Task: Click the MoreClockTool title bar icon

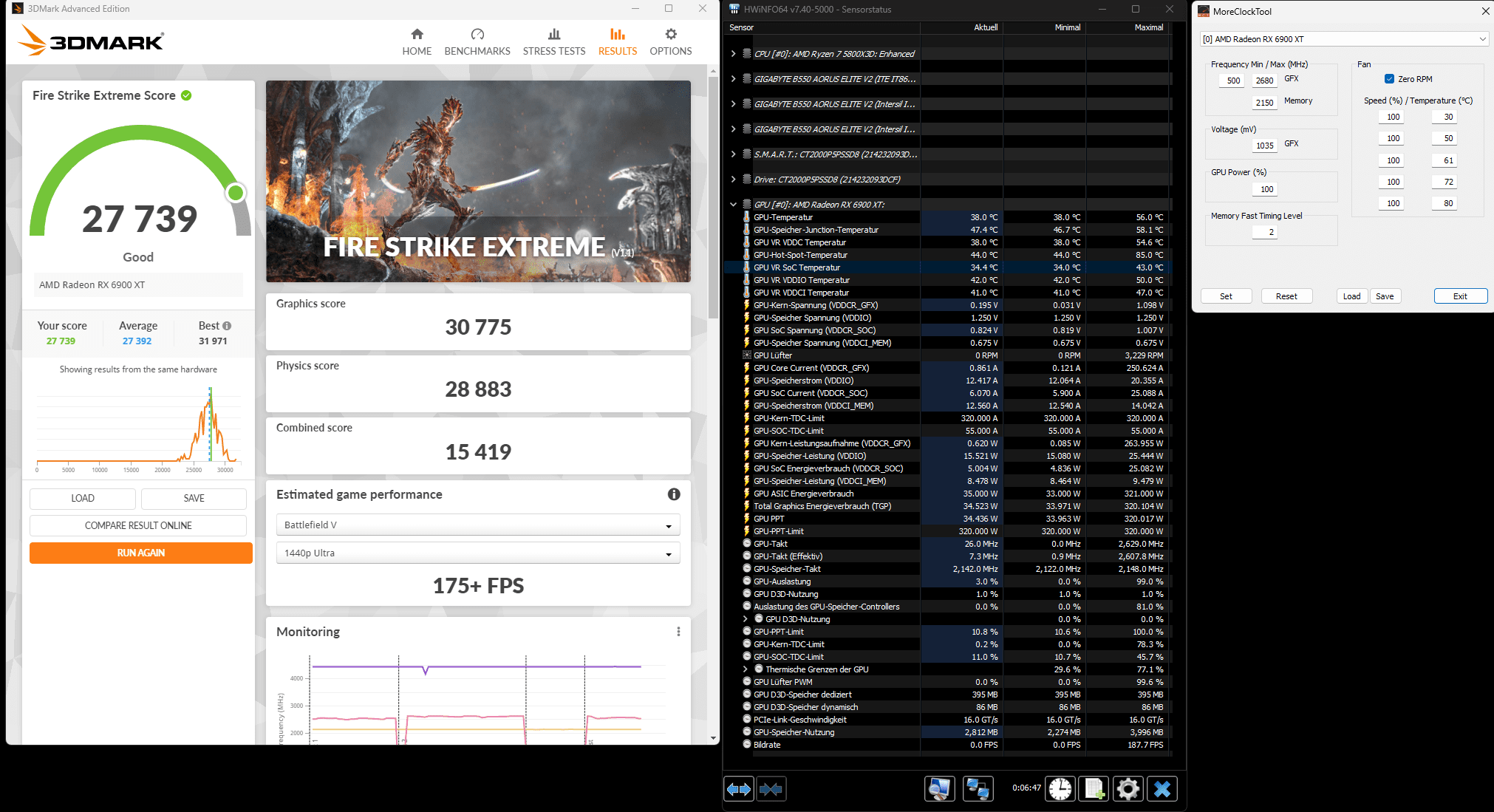Action: (x=1204, y=11)
